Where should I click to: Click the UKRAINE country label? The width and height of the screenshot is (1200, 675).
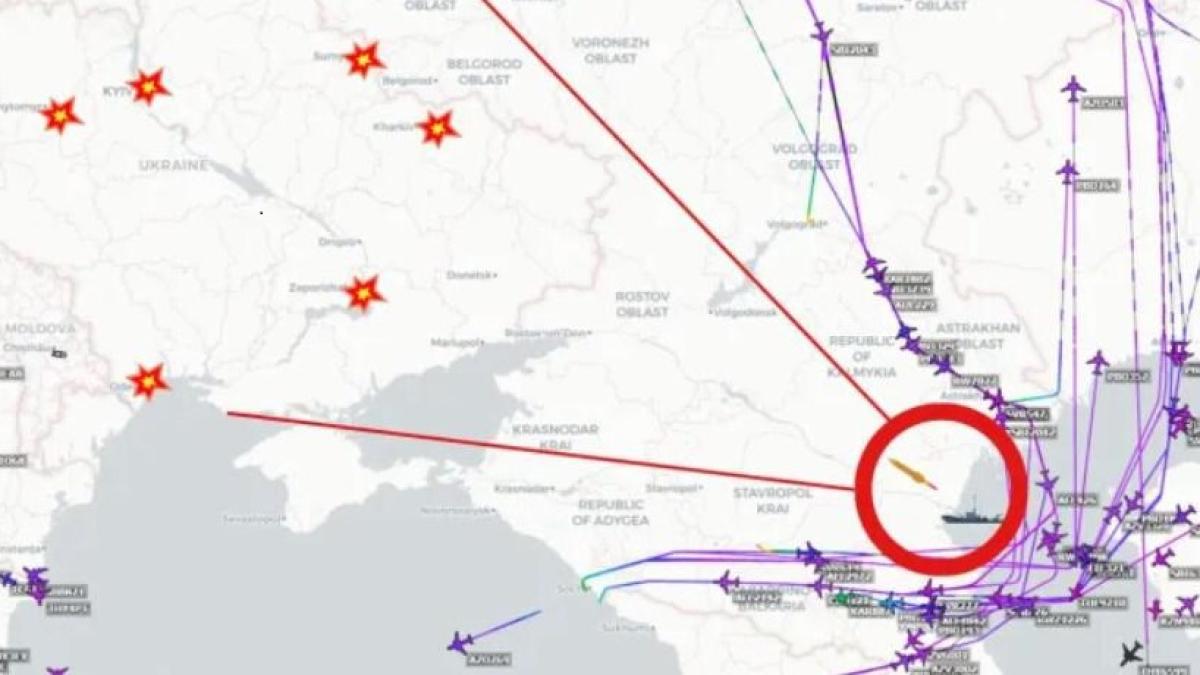[173, 164]
